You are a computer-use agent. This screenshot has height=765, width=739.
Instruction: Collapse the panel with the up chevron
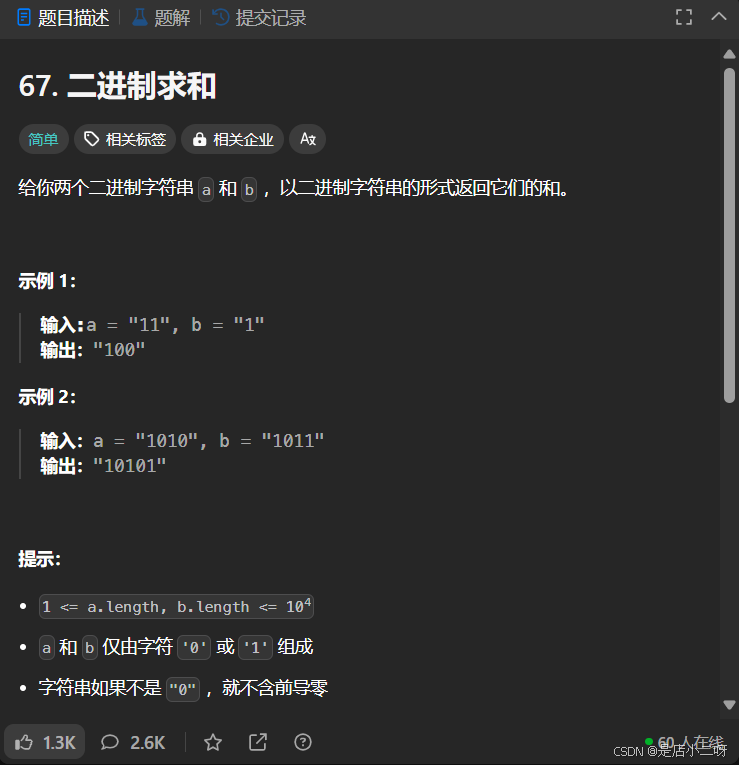[x=719, y=17]
